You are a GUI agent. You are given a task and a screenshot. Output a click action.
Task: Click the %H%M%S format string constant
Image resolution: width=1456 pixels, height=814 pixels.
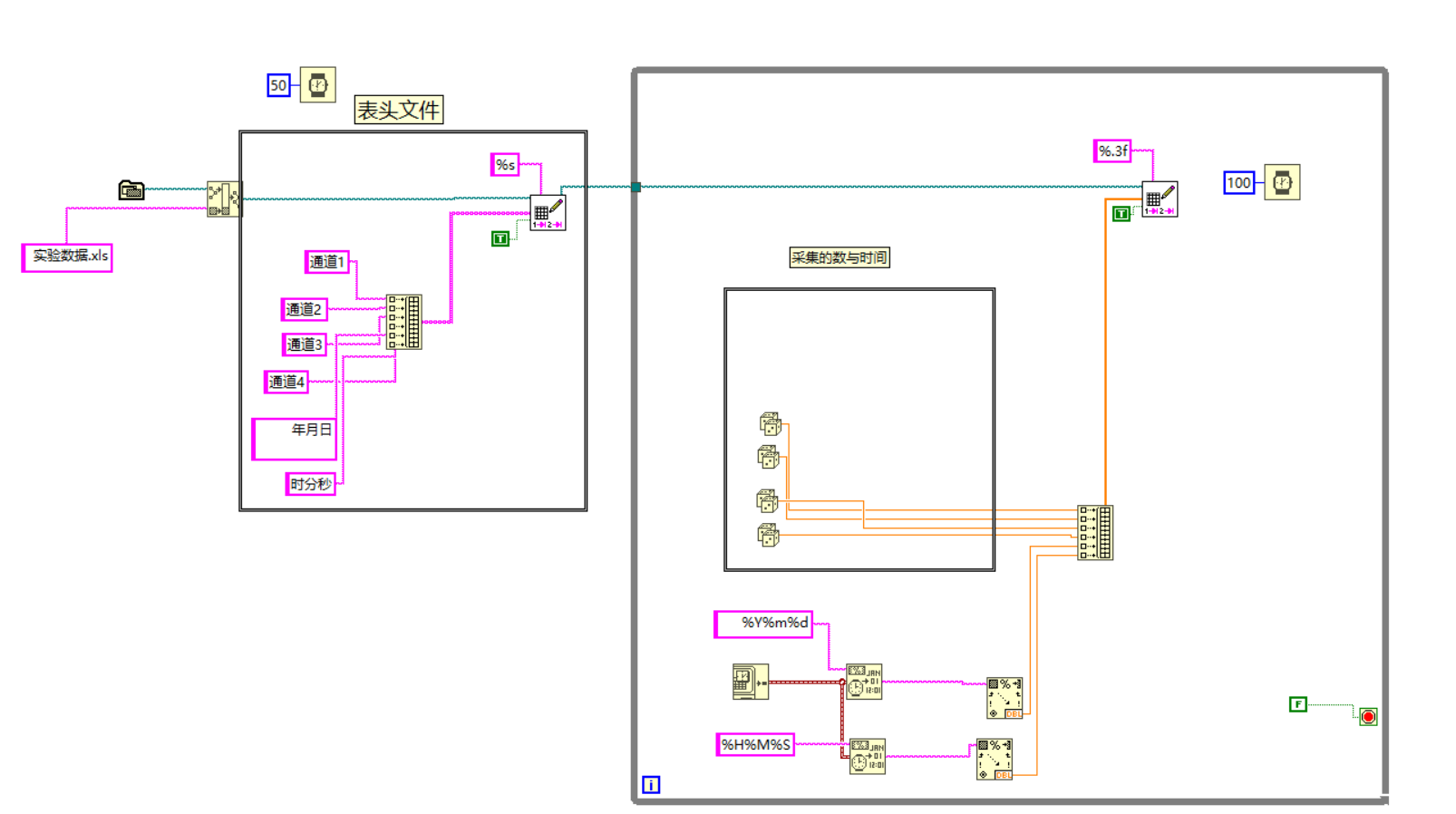755,745
